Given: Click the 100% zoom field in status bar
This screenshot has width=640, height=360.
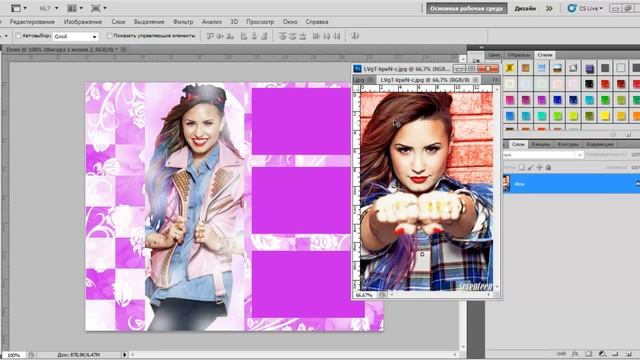Looking at the screenshot, I should pos(13,355).
